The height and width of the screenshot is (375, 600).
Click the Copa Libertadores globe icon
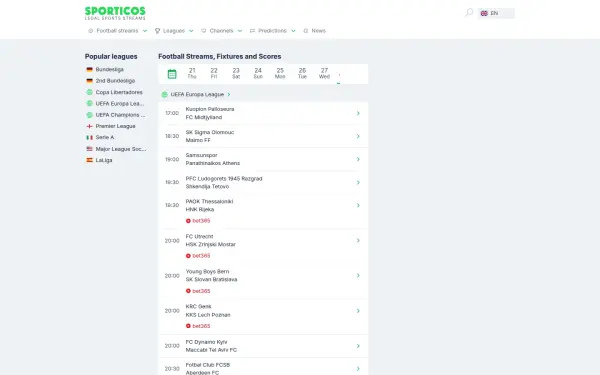(x=90, y=92)
